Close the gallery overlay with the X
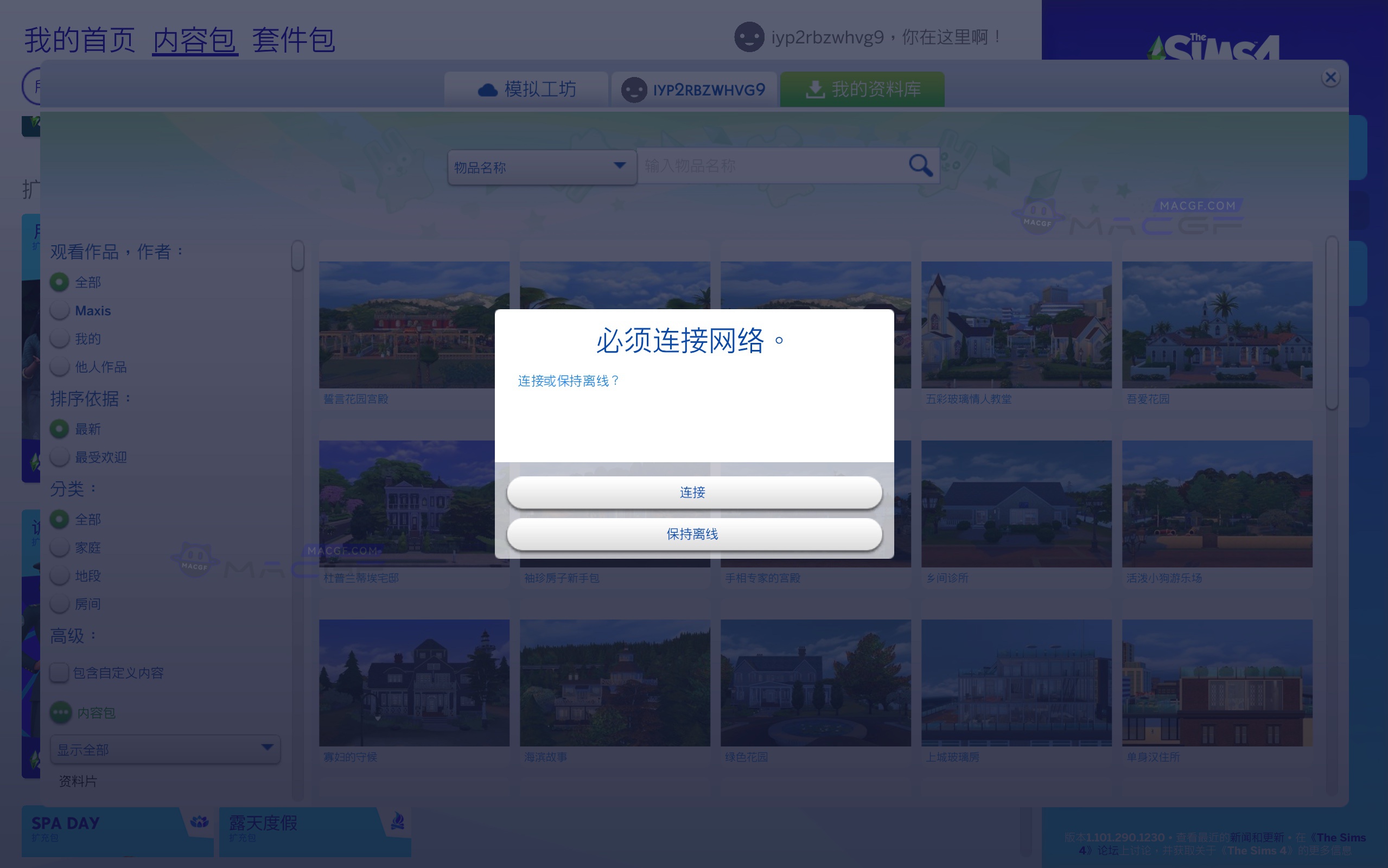The width and height of the screenshot is (1388, 868). click(1330, 78)
